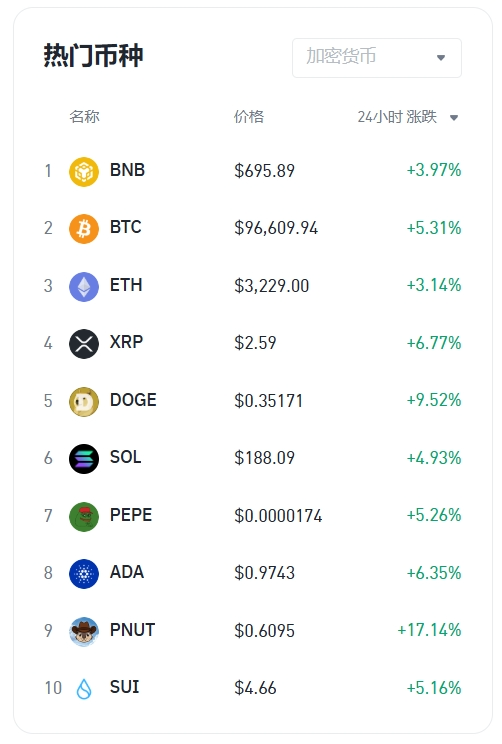502x744 pixels.
Task: Select the PNUT +17.14% change value
Action: point(429,630)
